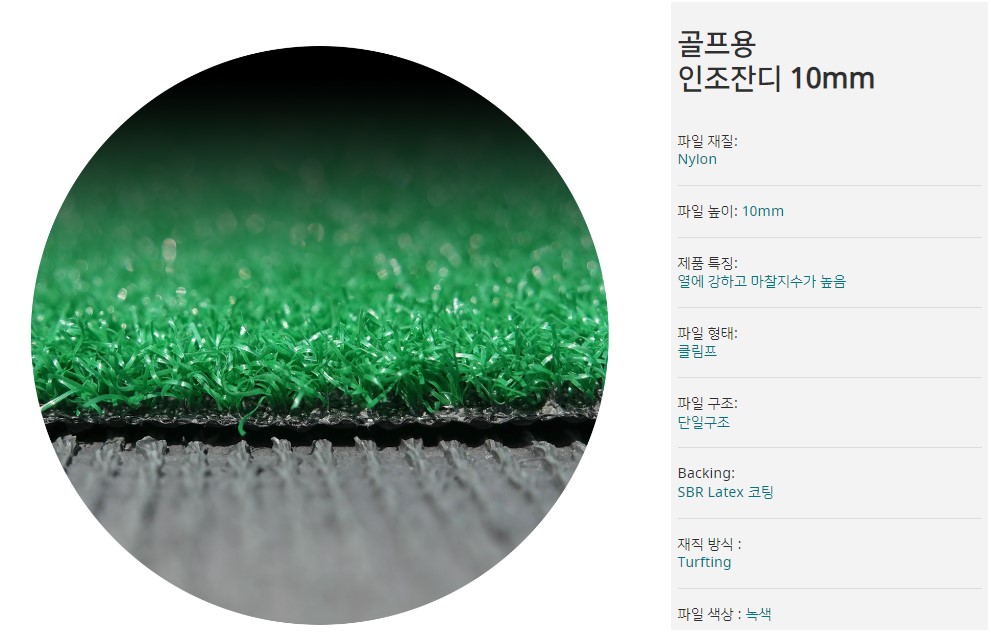
Task: Click the 재직 방식 label
Action: pyautogui.click(x=709, y=544)
